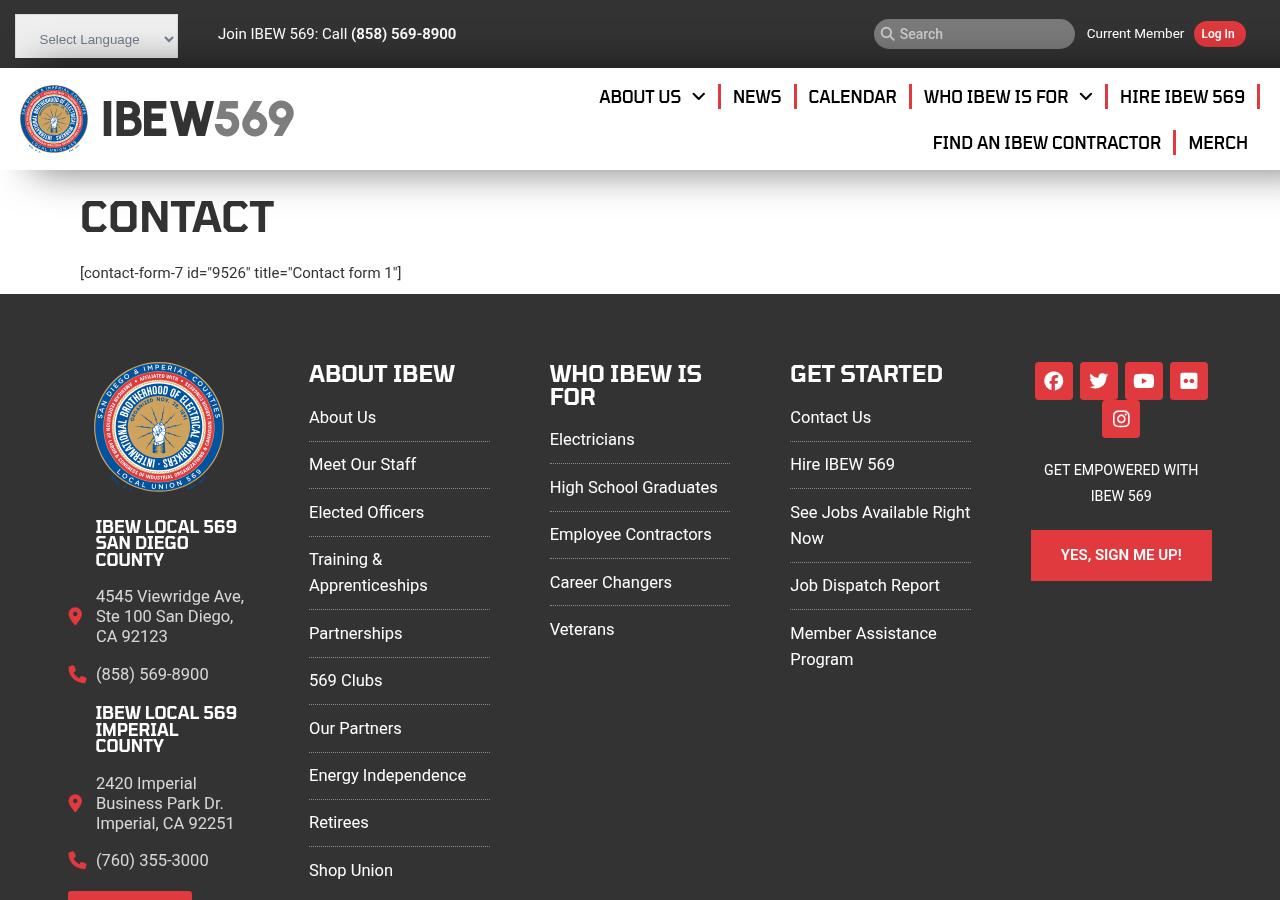Screen dimensions: 1280x900
Task: Click the San Diego address 4545 Viewridge Ave
Action: click(x=170, y=617)
